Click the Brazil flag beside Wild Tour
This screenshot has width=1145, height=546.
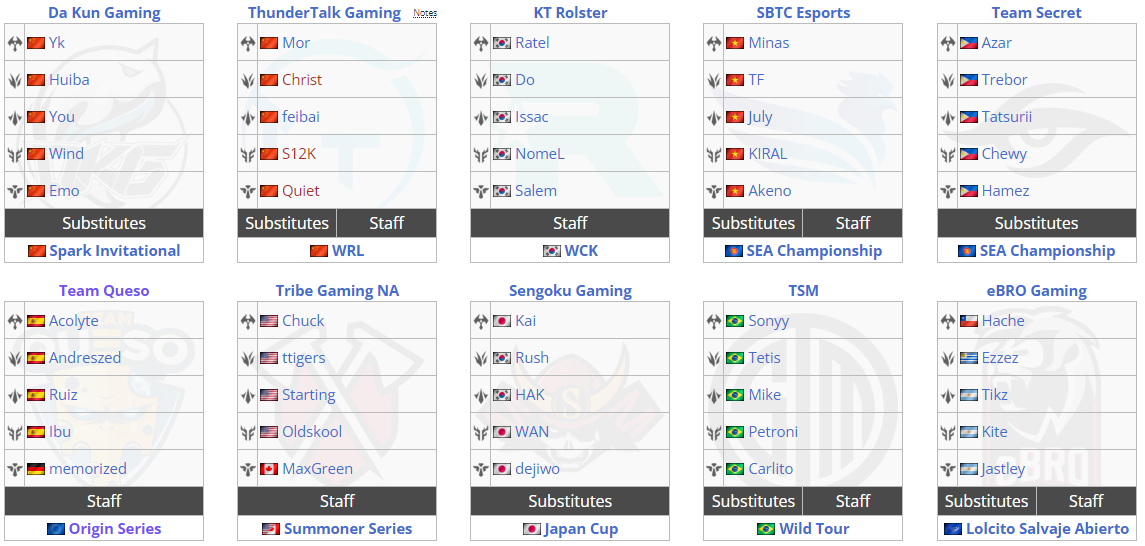coord(766,528)
